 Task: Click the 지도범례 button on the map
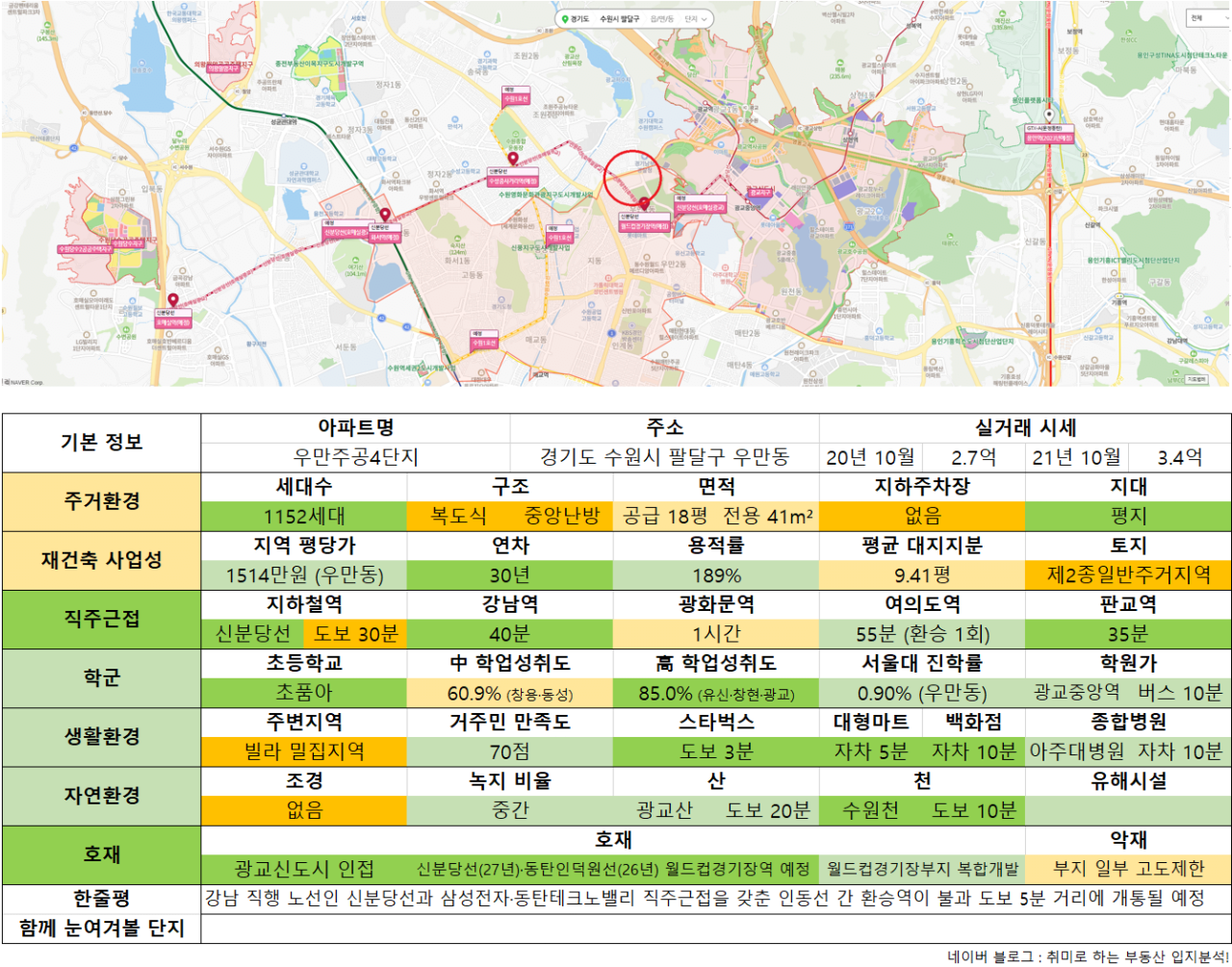coord(1196,379)
